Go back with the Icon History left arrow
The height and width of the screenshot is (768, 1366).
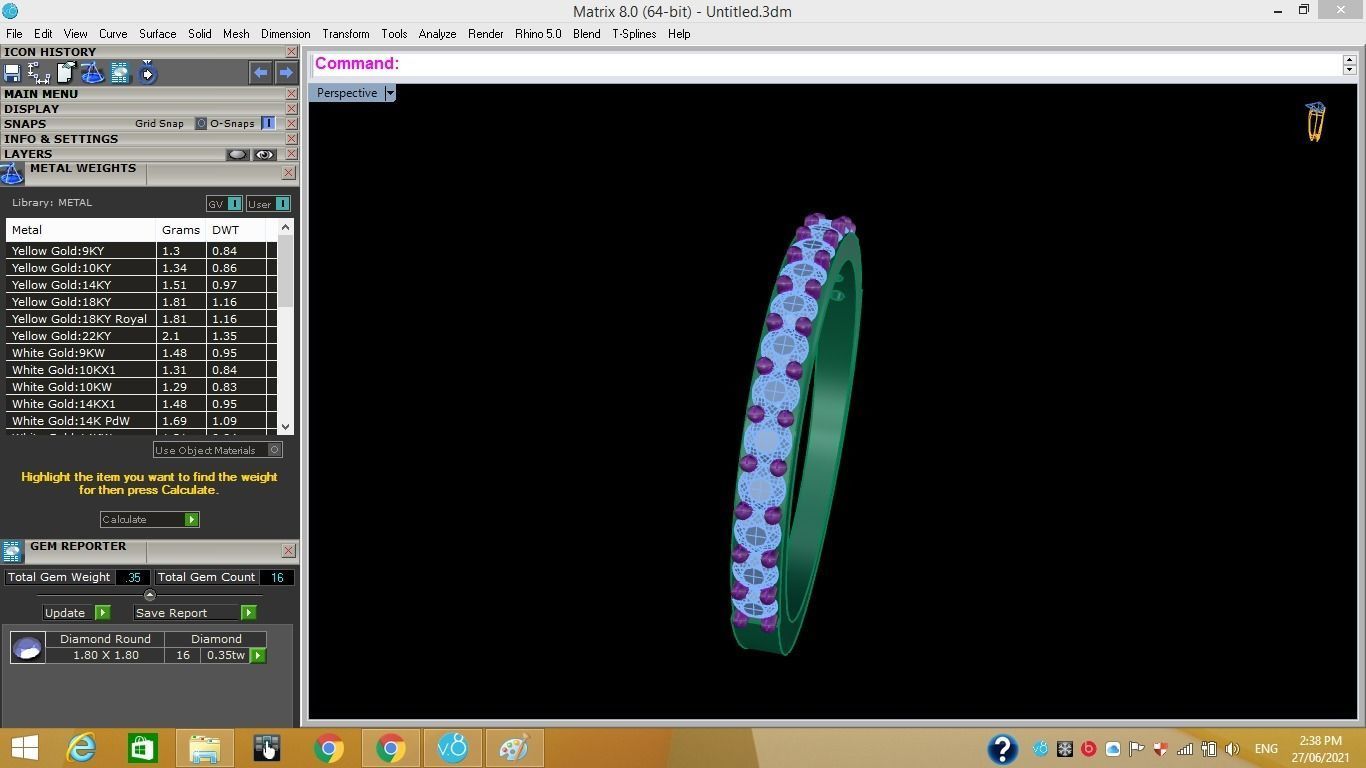point(260,73)
